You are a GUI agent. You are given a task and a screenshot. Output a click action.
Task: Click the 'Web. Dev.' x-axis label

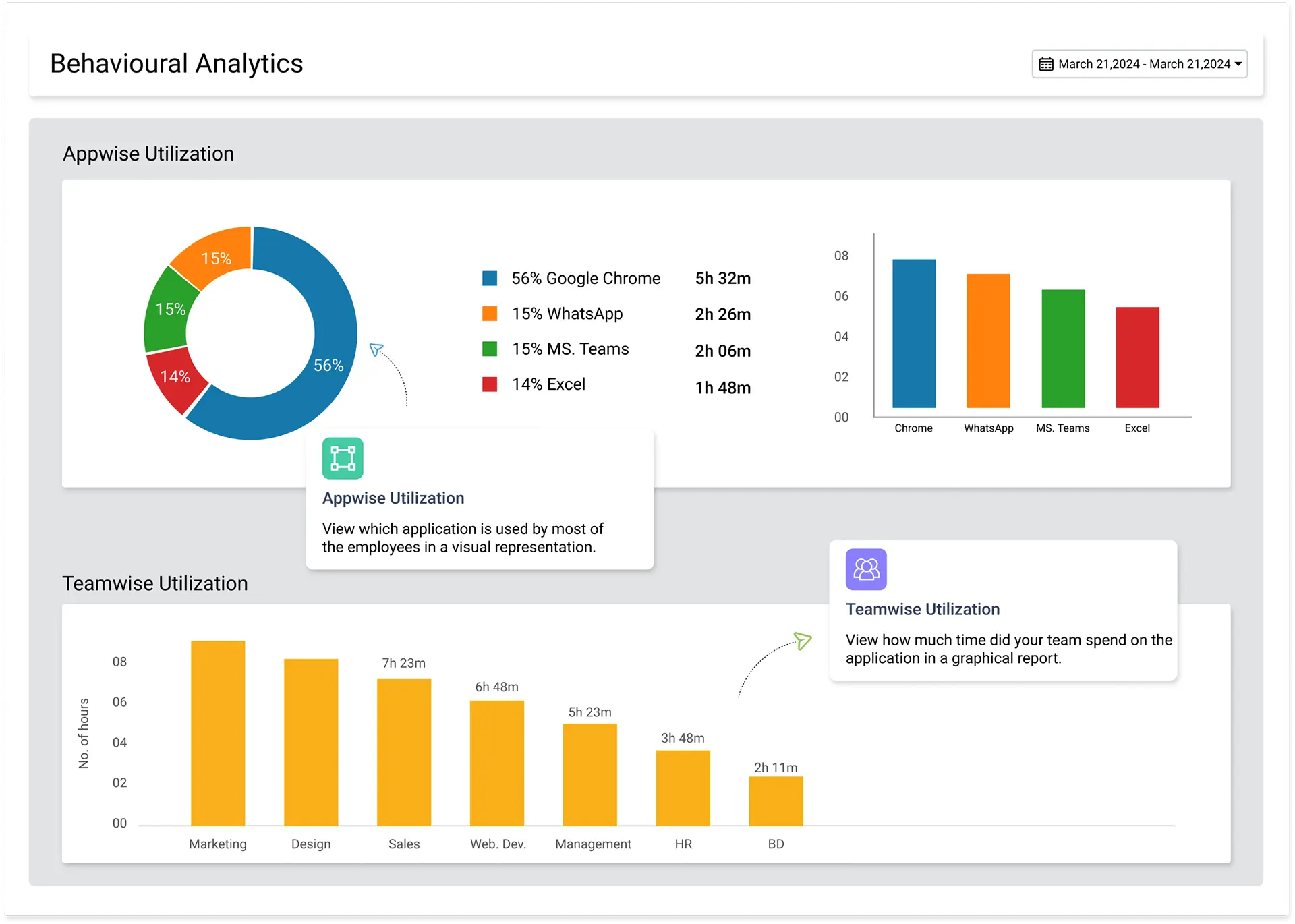point(498,844)
